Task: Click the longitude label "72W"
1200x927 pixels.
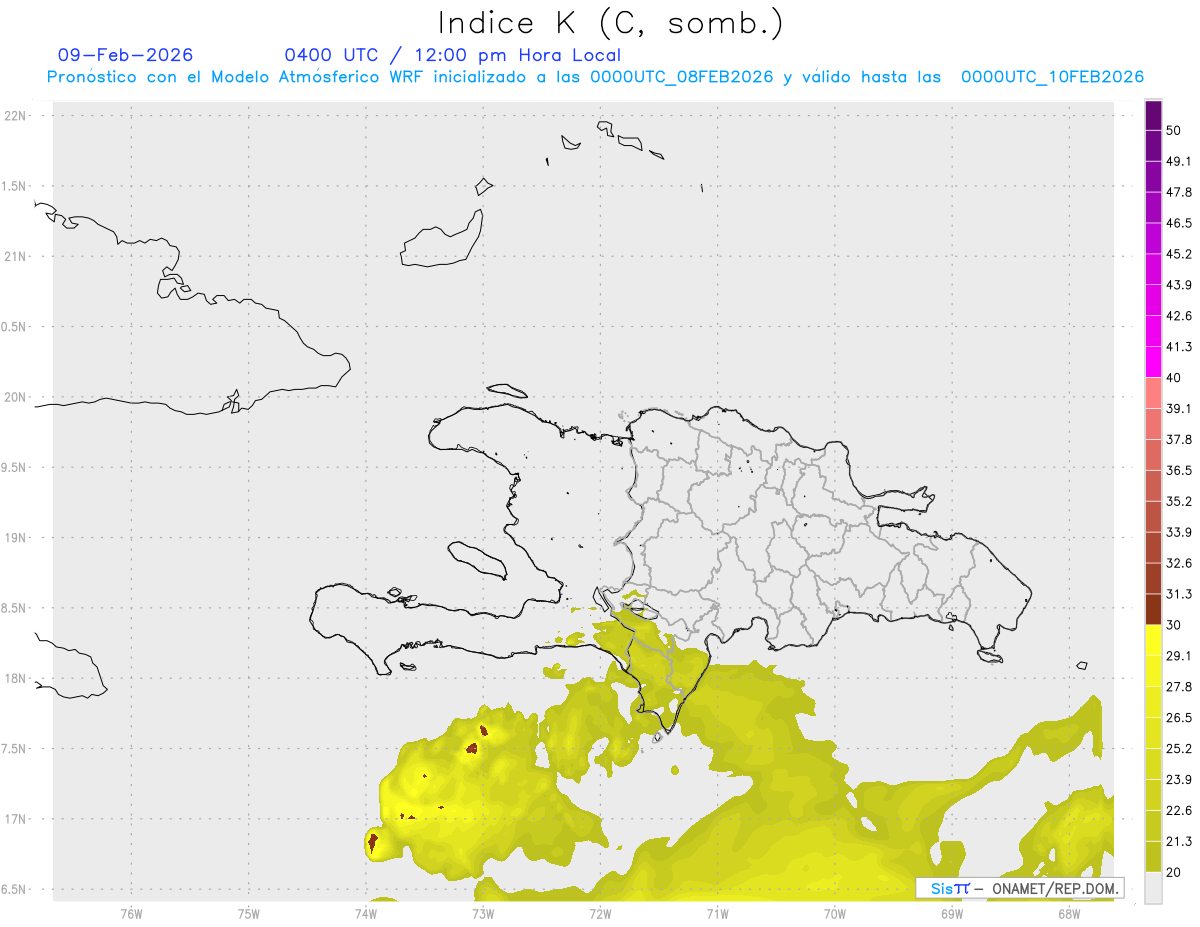Action: coord(600,914)
